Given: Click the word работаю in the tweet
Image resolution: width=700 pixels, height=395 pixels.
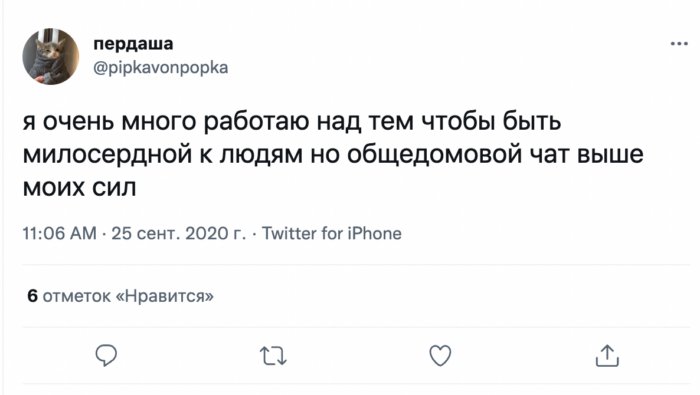Looking at the screenshot, I should (x=257, y=122).
